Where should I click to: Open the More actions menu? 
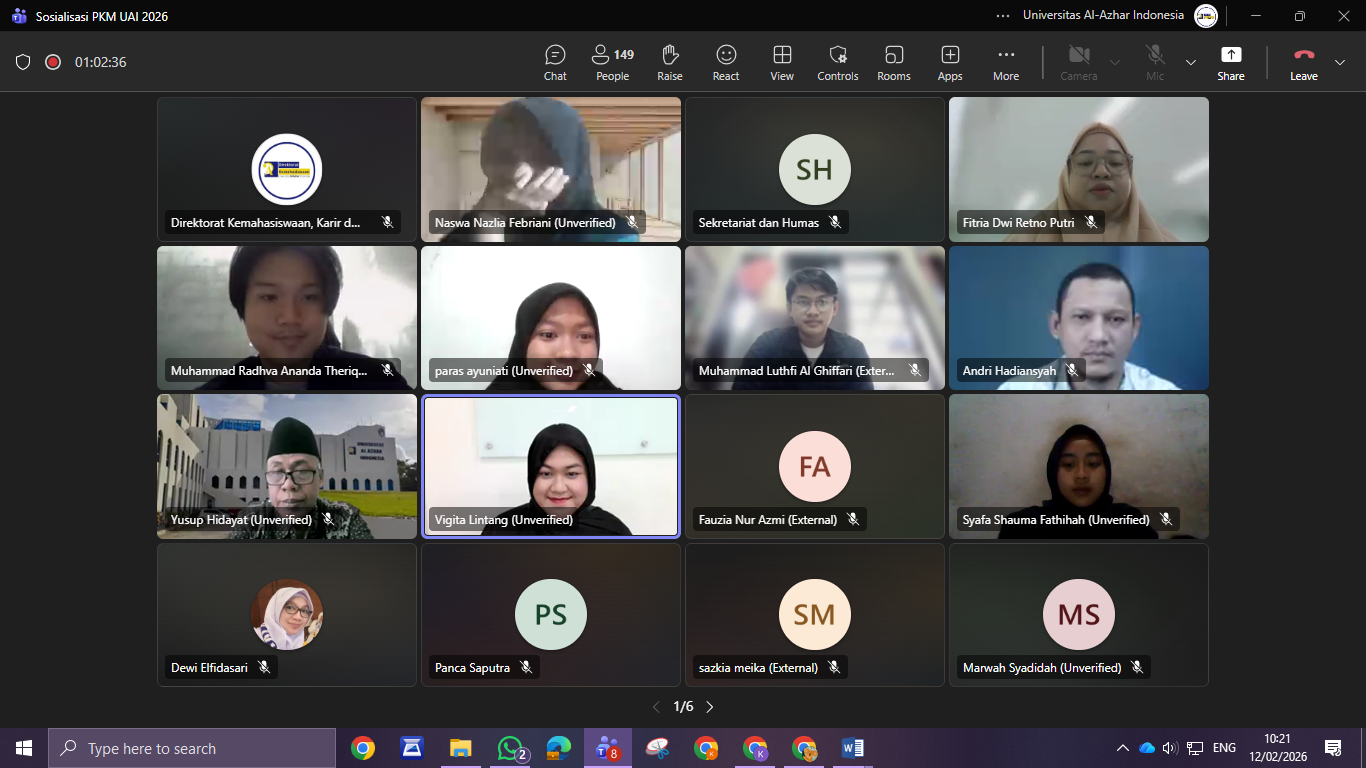1006,62
